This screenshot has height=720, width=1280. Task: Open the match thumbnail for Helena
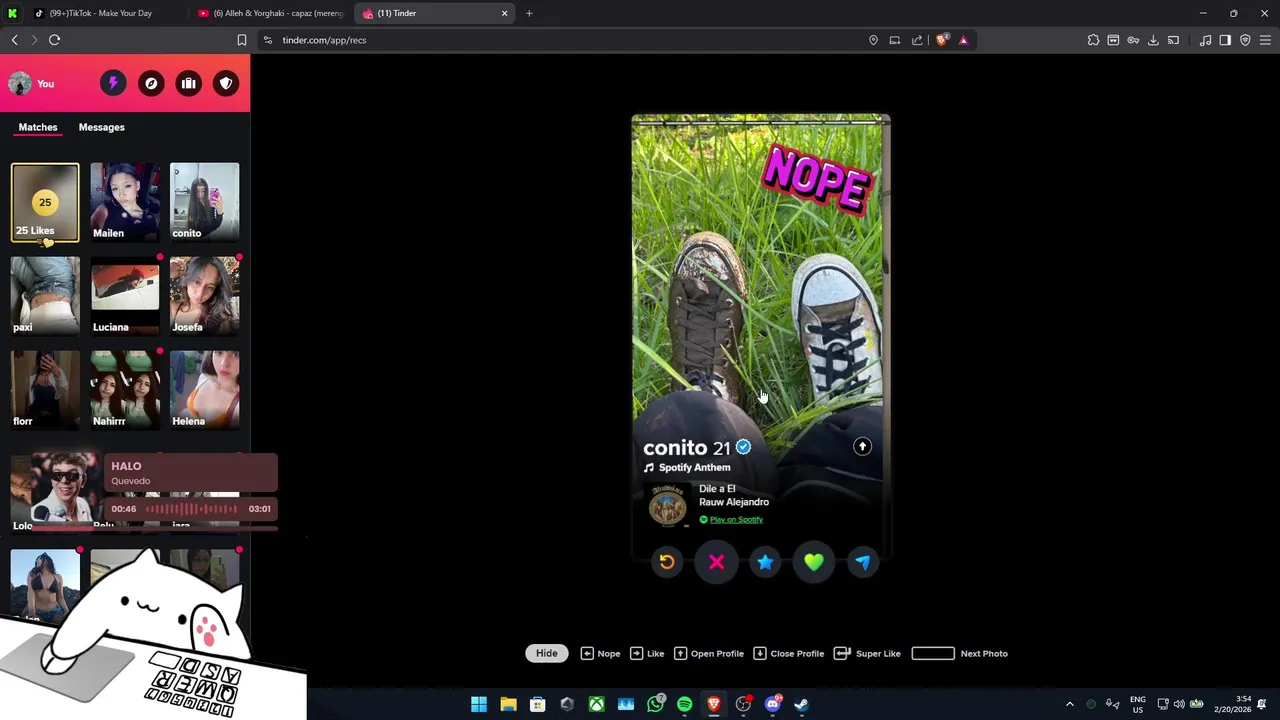point(204,390)
